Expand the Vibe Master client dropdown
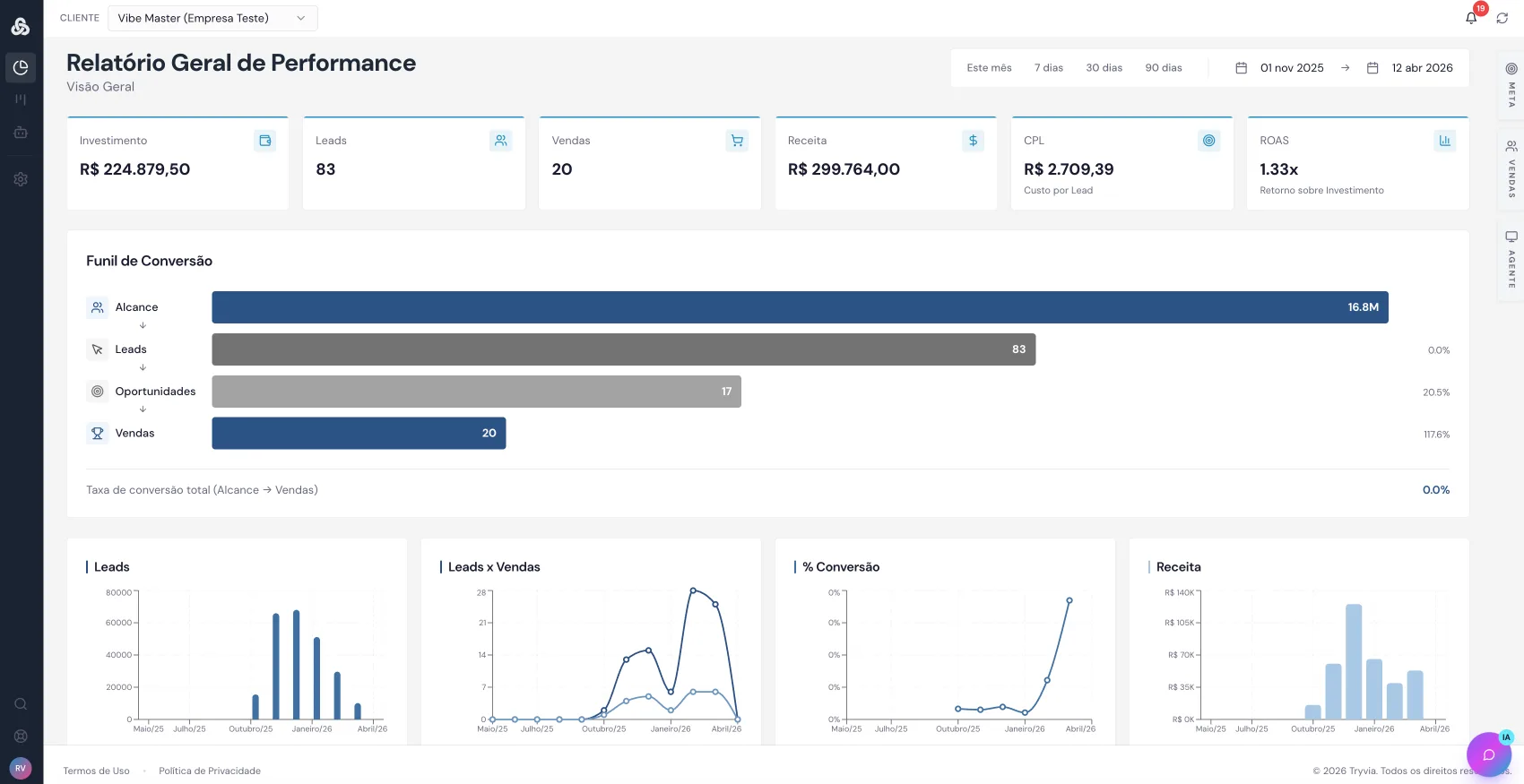Viewport: 1524px width, 784px height. (x=212, y=18)
